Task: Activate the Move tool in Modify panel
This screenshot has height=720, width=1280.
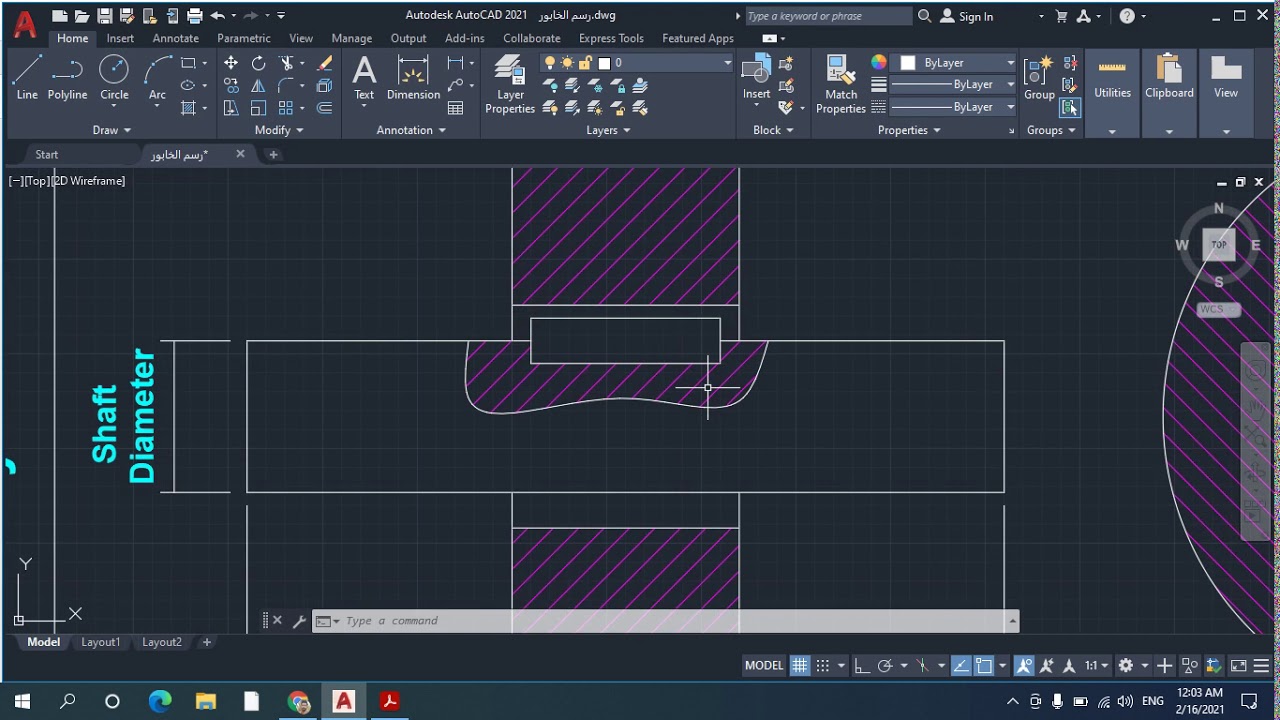Action: [x=231, y=63]
